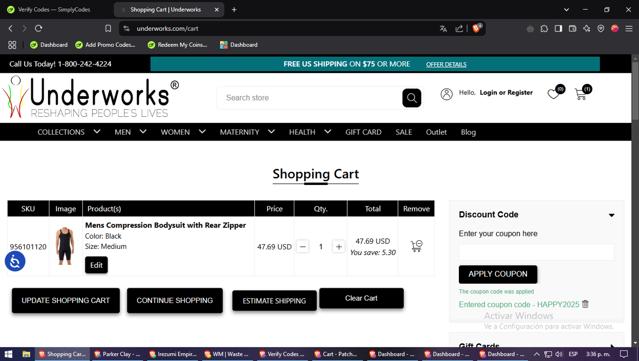Open the Windows Start button

click(x=8, y=354)
